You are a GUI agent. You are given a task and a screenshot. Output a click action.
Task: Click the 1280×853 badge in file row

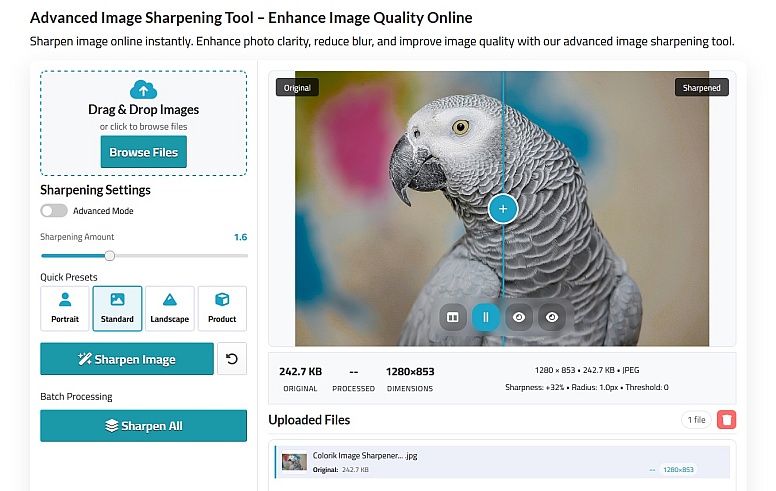click(678, 469)
